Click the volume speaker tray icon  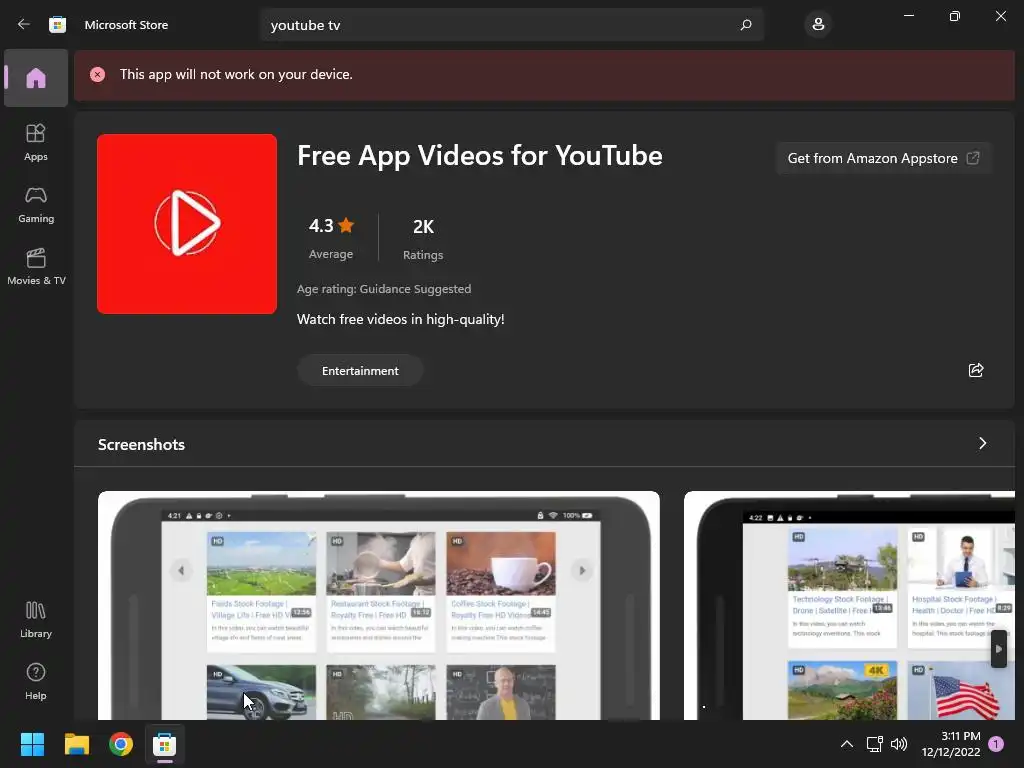click(899, 744)
